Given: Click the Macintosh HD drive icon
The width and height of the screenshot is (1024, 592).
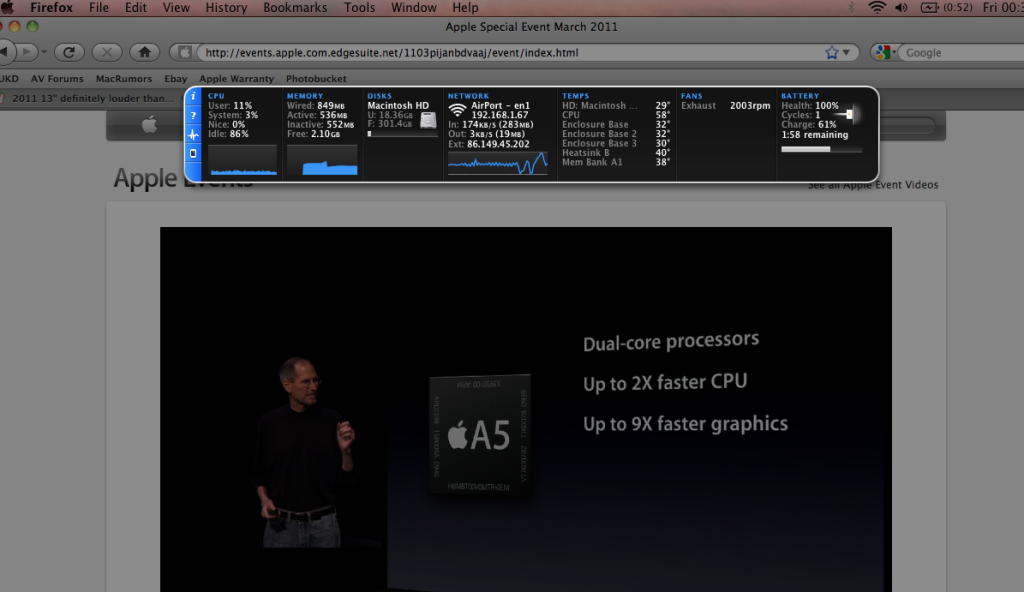Looking at the screenshot, I should coord(428,120).
